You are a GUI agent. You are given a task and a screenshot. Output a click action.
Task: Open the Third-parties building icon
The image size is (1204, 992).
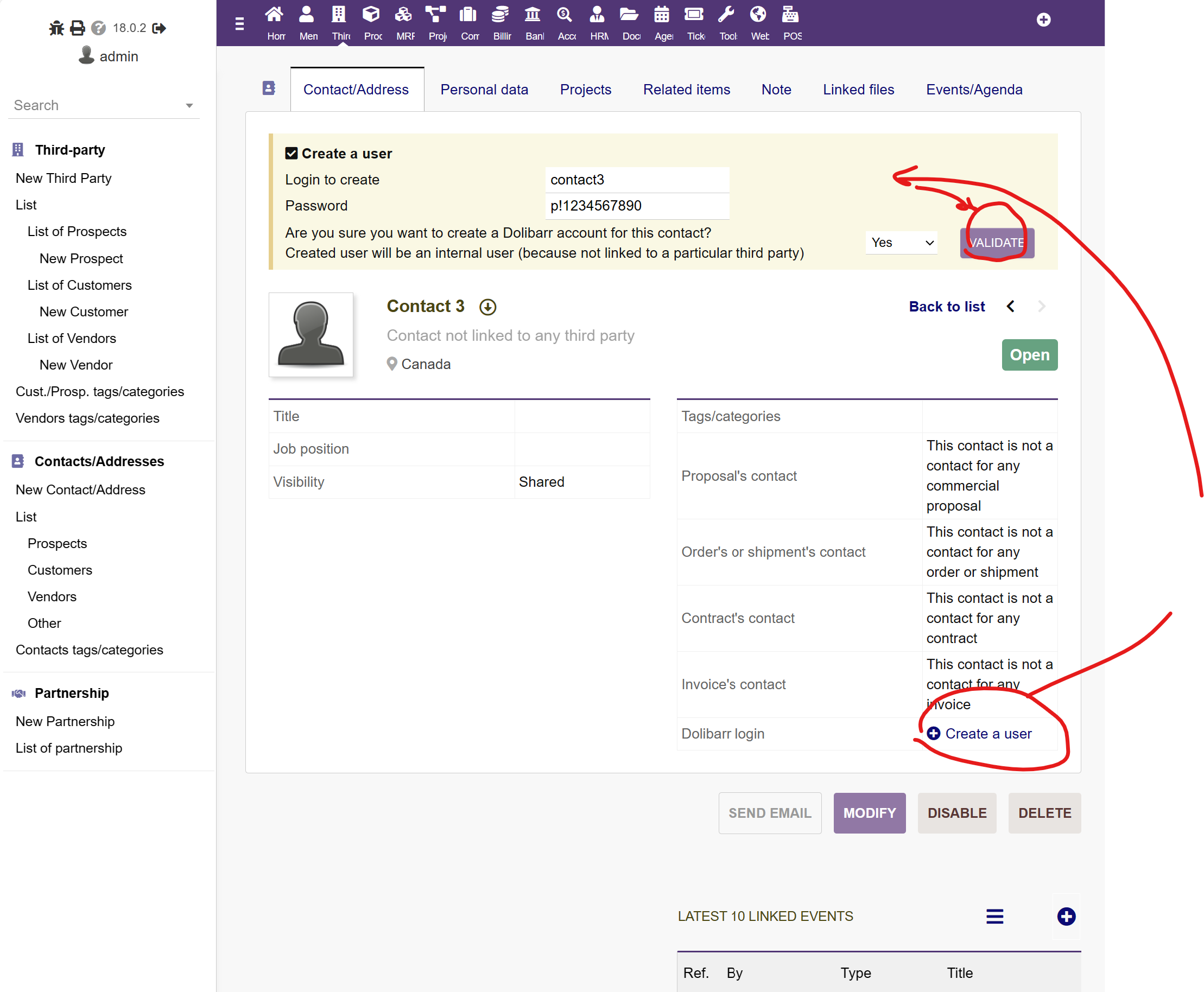[x=339, y=14]
